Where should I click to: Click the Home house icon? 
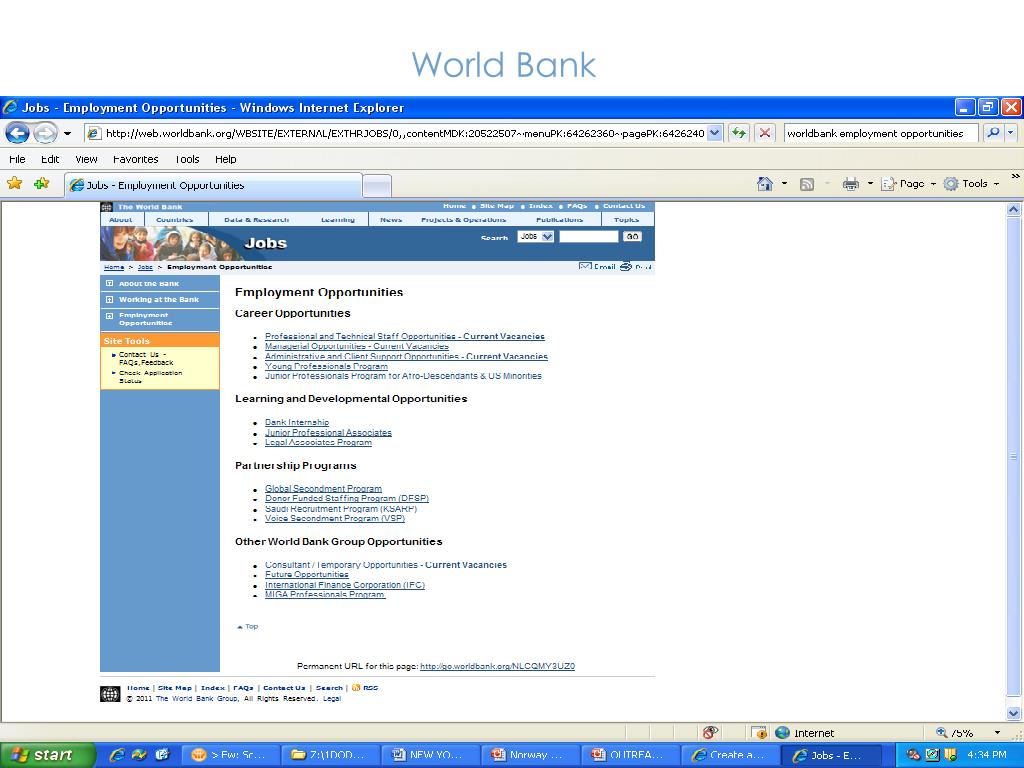pyautogui.click(x=765, y=184)
